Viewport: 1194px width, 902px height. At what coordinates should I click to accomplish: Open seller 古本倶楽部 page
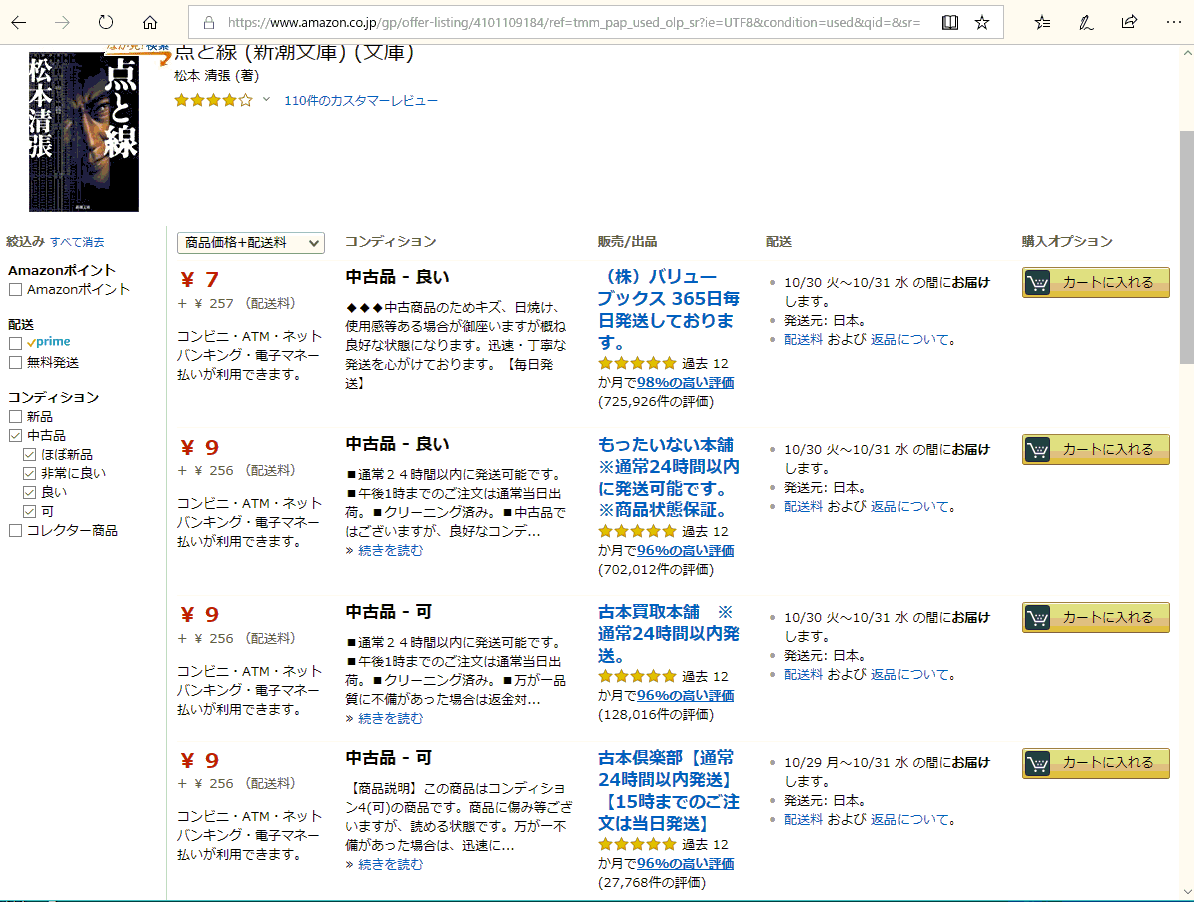click(x=669, y=791)
